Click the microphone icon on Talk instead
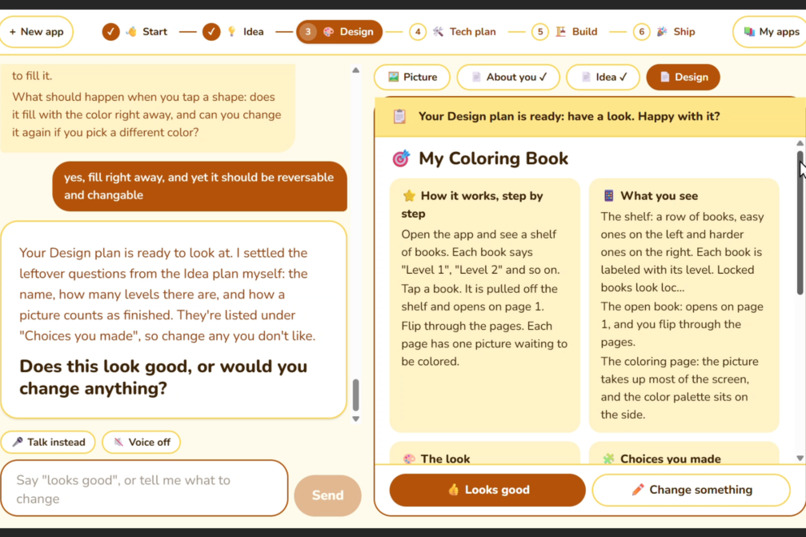This screenshot has width=806, height=537. coord(17,442)
